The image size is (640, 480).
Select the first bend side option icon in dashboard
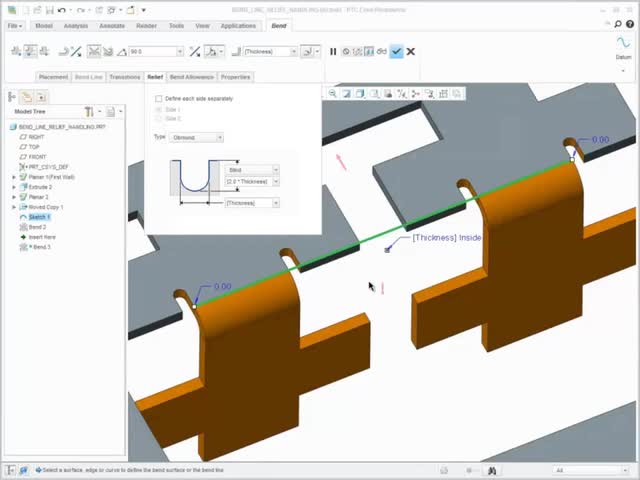pos(16,51)
